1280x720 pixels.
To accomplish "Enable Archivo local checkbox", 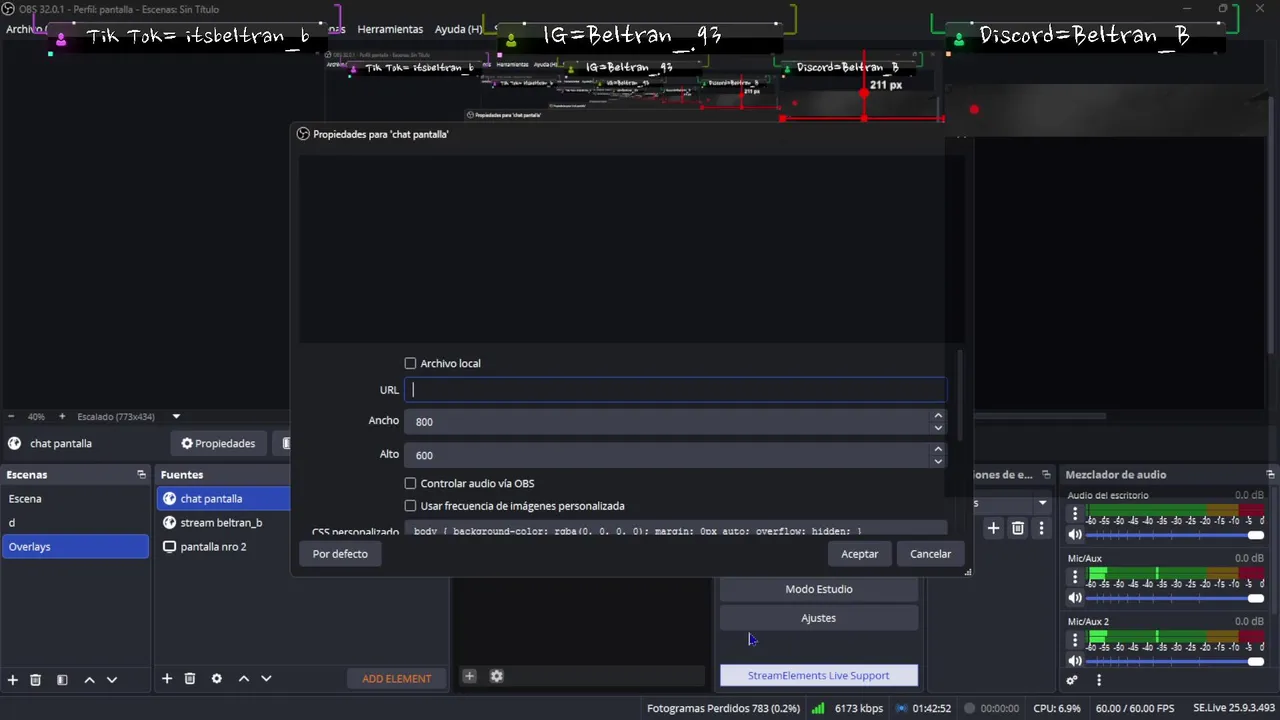I will pyautogui.click(x=410, y=363).
